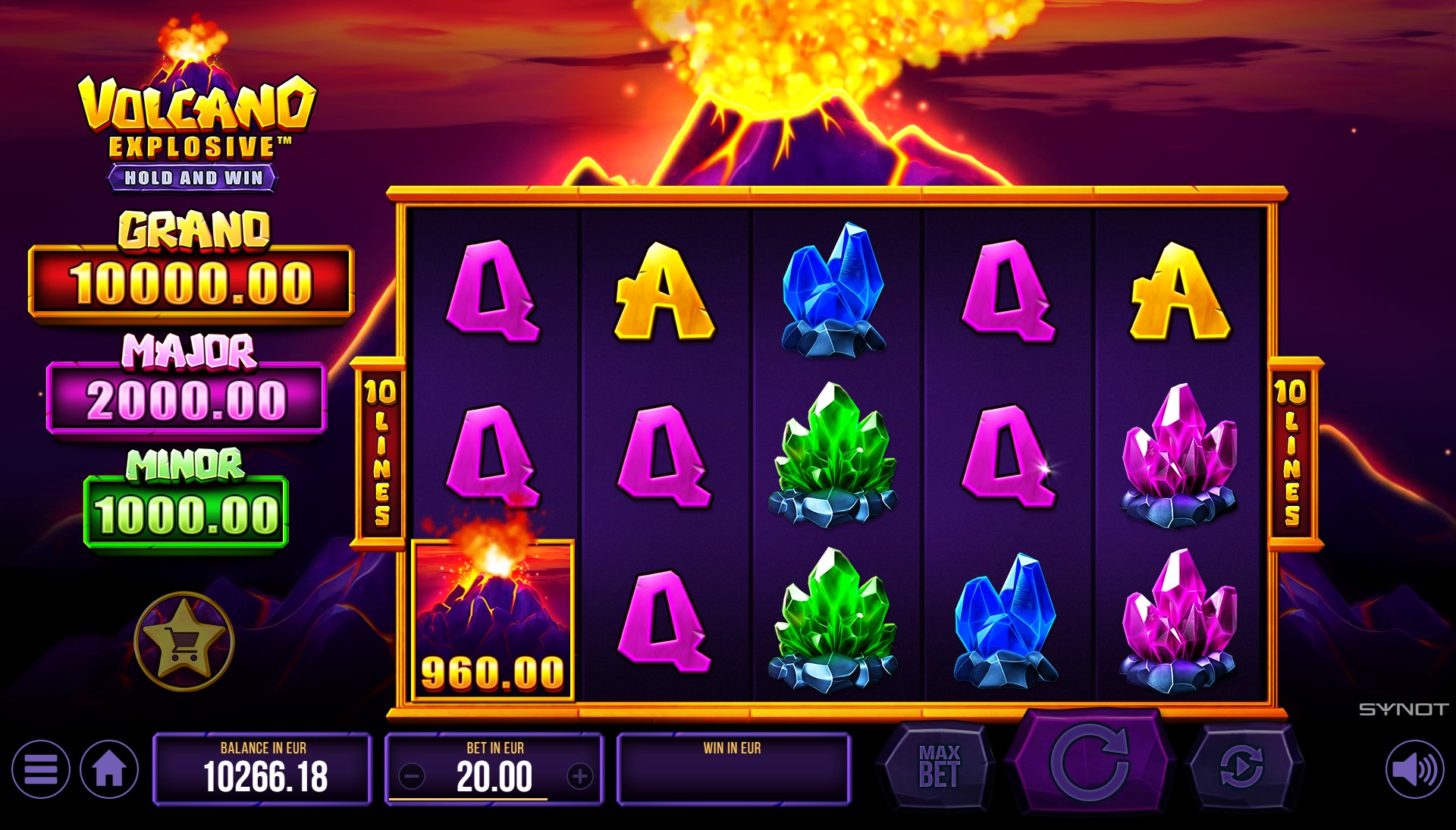Screen dimensions: 1456x830
Task: Click the Win in EUR panel
Action: point(733,769)
